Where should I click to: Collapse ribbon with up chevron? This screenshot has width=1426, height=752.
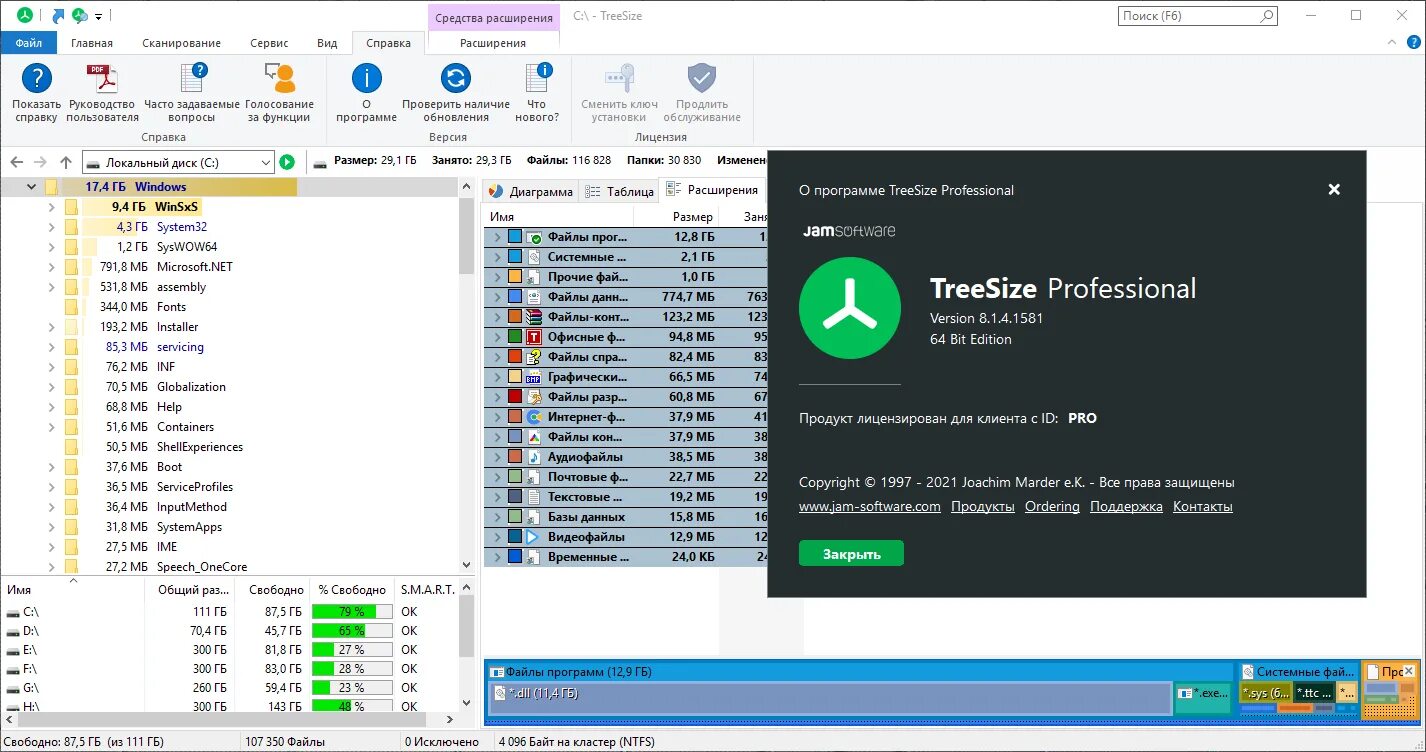pos(1391,44)
